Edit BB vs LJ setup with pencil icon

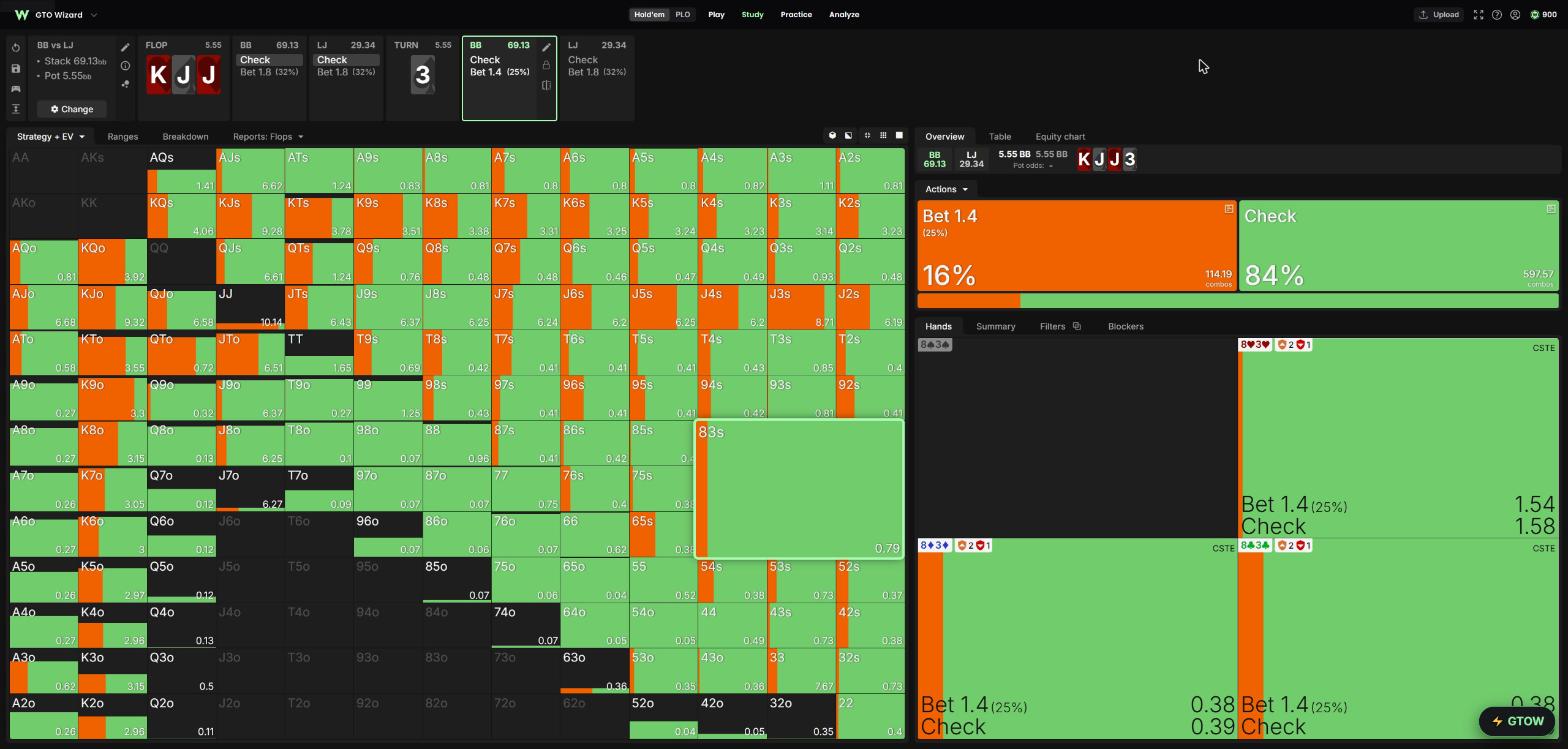coord(125,47)
